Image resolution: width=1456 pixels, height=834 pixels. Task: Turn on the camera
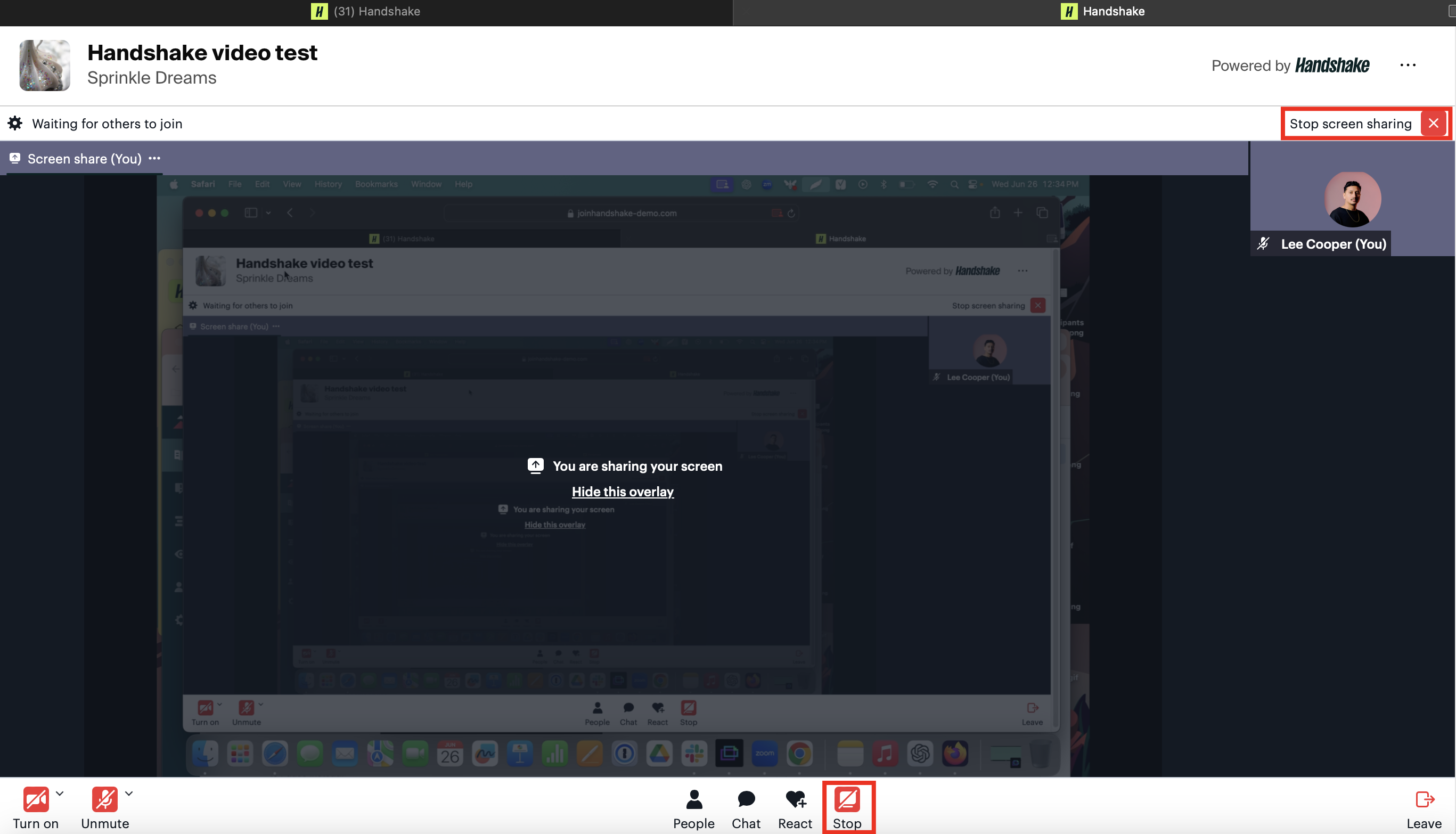tap(36, 808)
